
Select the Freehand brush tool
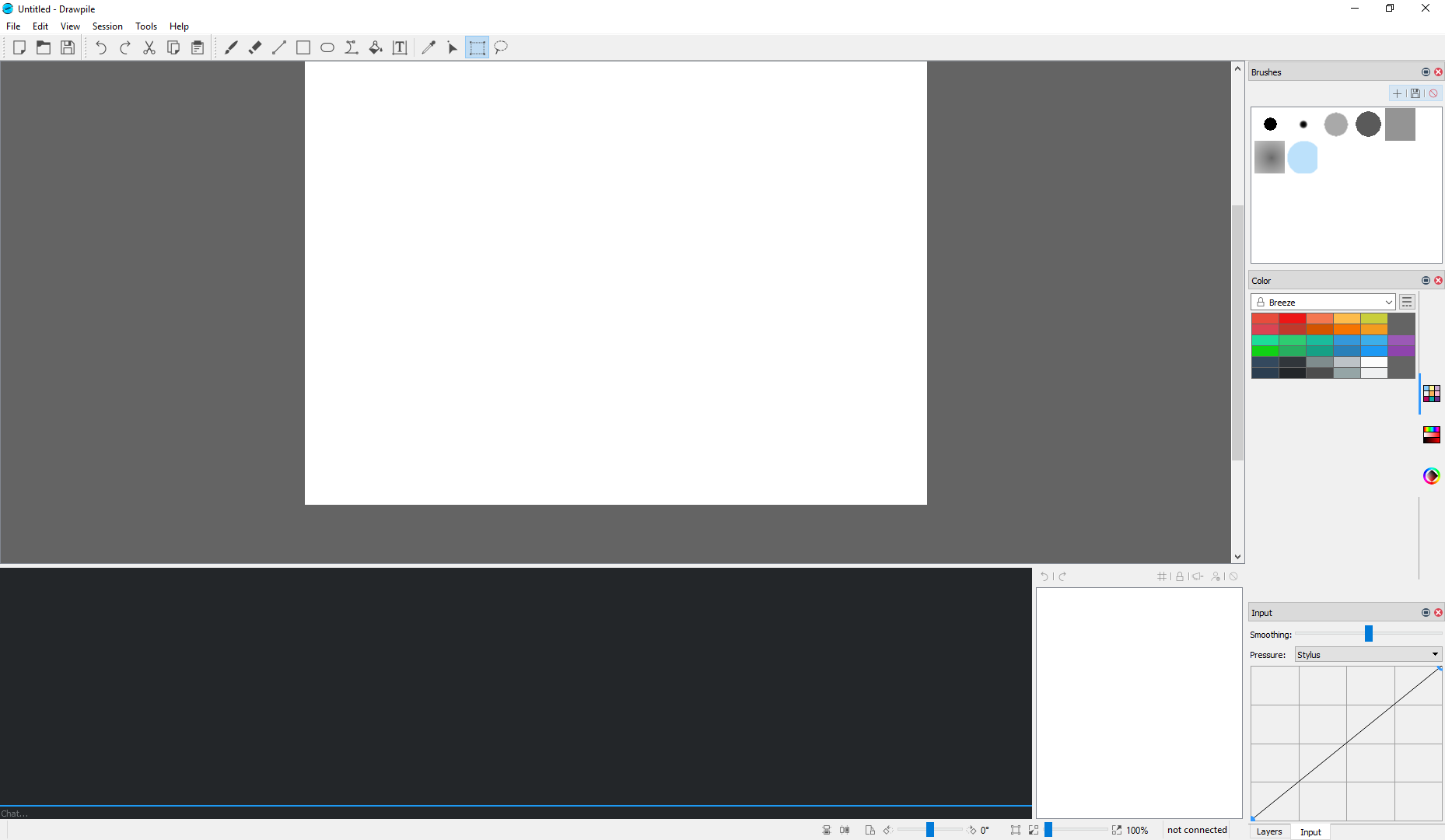[x=231, y=47]
